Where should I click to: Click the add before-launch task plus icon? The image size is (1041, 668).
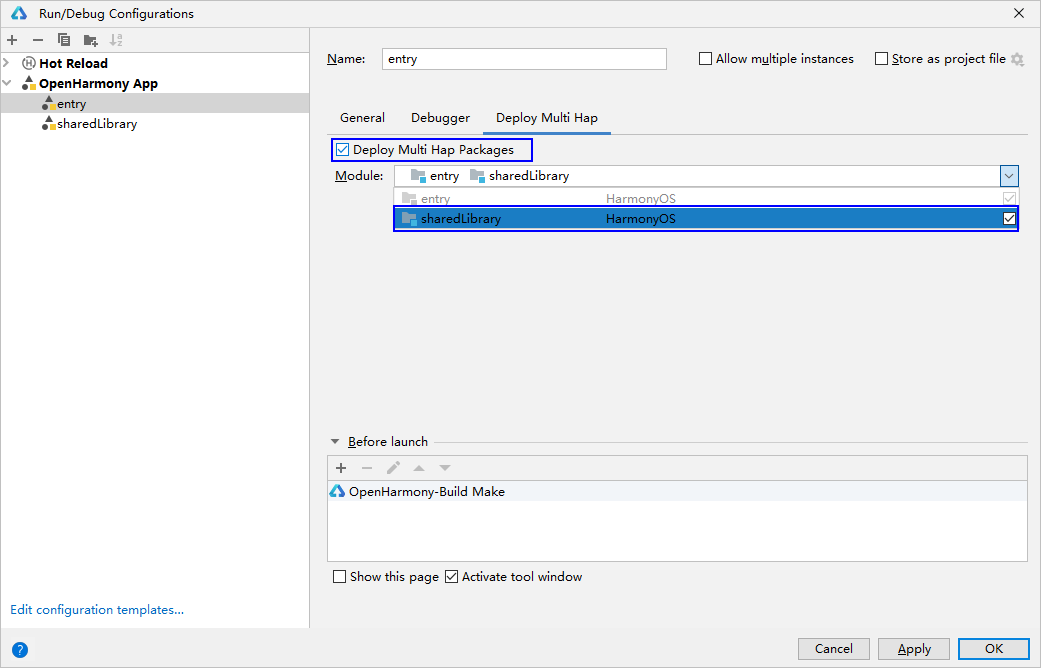pos(341,468)
